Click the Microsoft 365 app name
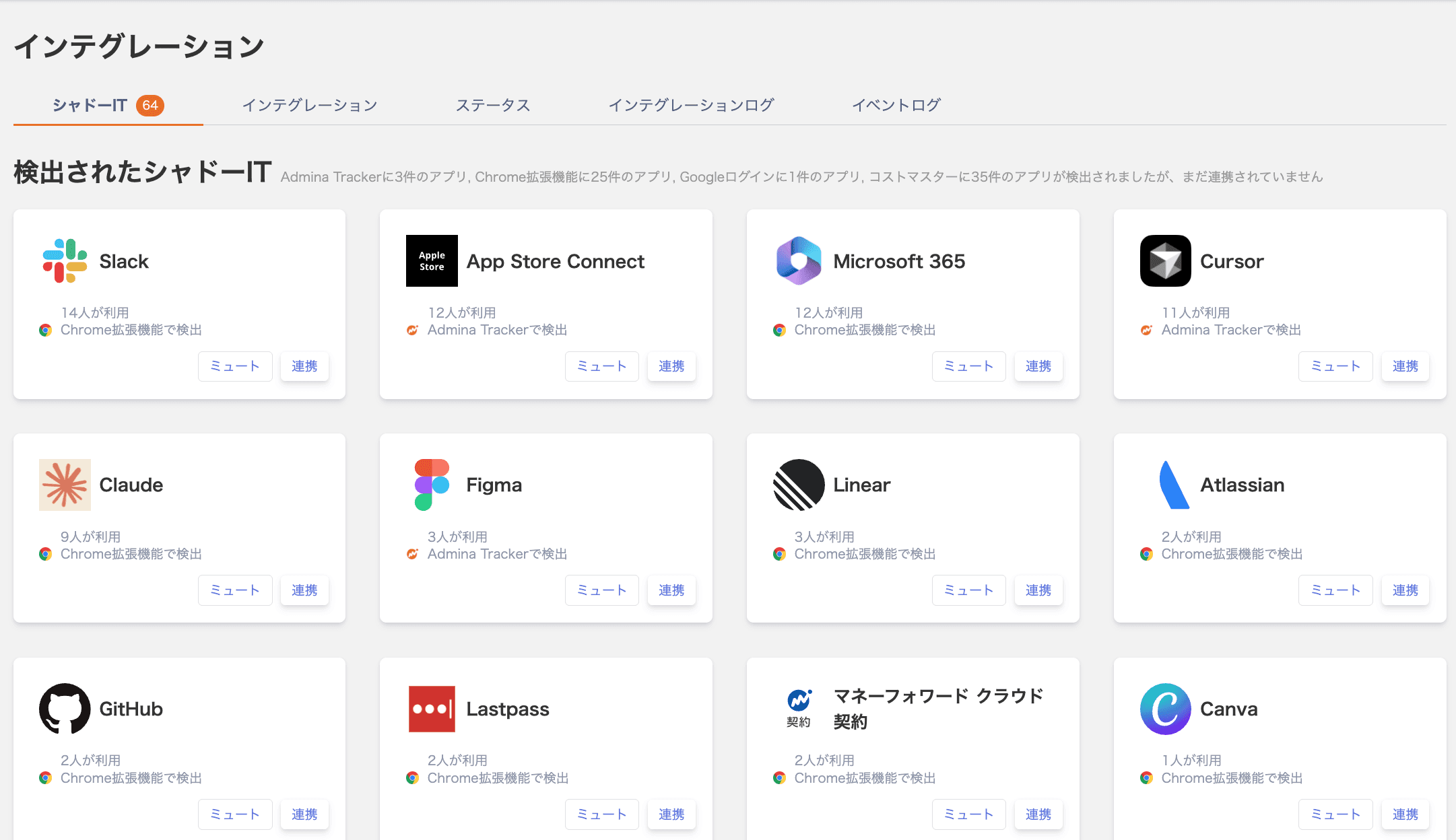This screenshot has height=840, width=1456. pos(899,261)
